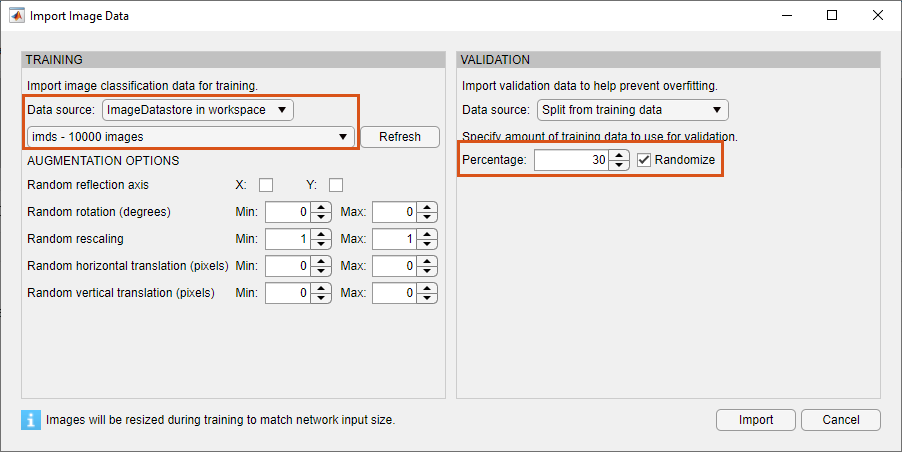Viewport: 902px width, 452px height.
Task: Increase the validation Percentage with the up arrow
Action: [x=620, y=155]
